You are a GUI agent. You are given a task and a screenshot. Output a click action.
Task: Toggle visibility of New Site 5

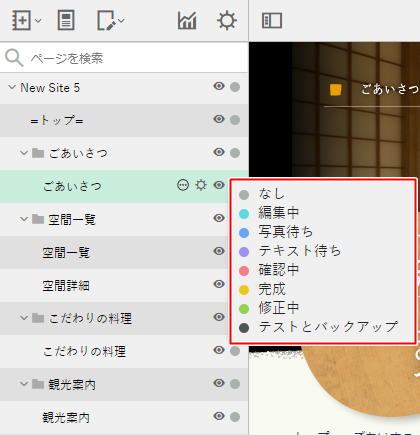[x=219, y=86]
